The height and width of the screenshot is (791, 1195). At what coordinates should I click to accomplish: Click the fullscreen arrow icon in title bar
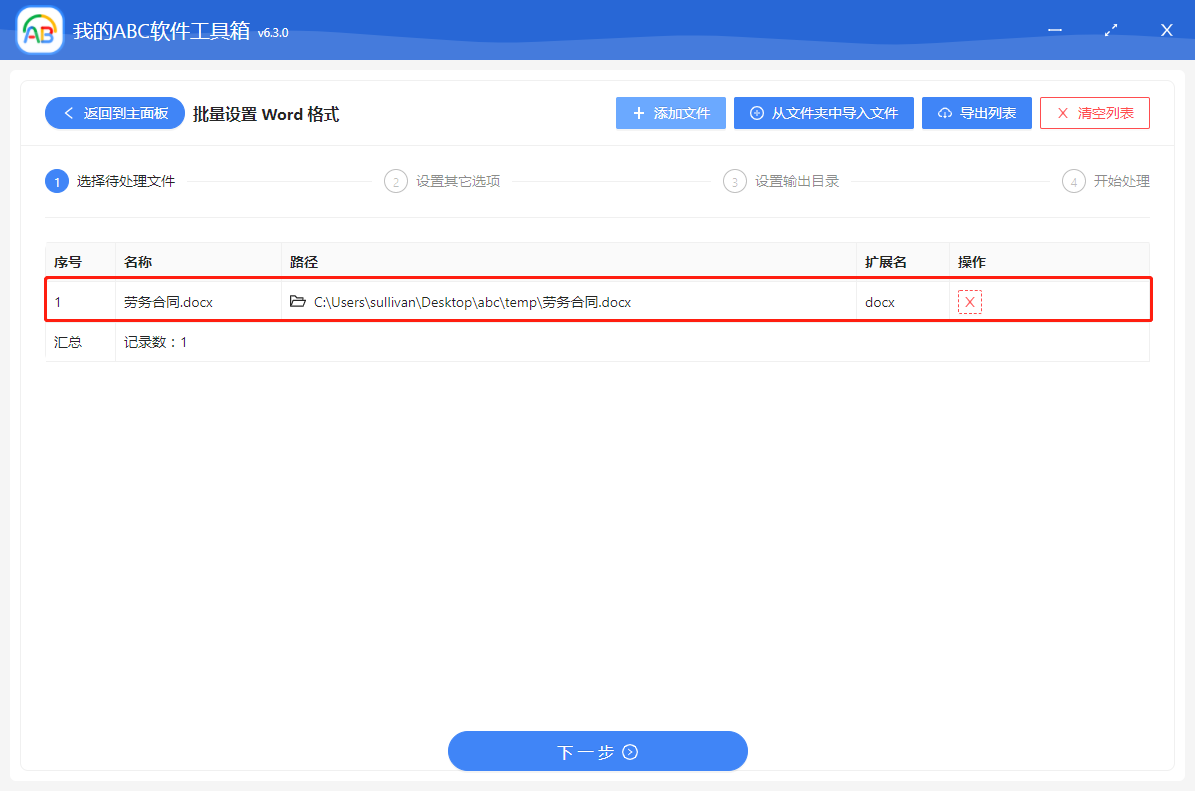(1110, 30)
